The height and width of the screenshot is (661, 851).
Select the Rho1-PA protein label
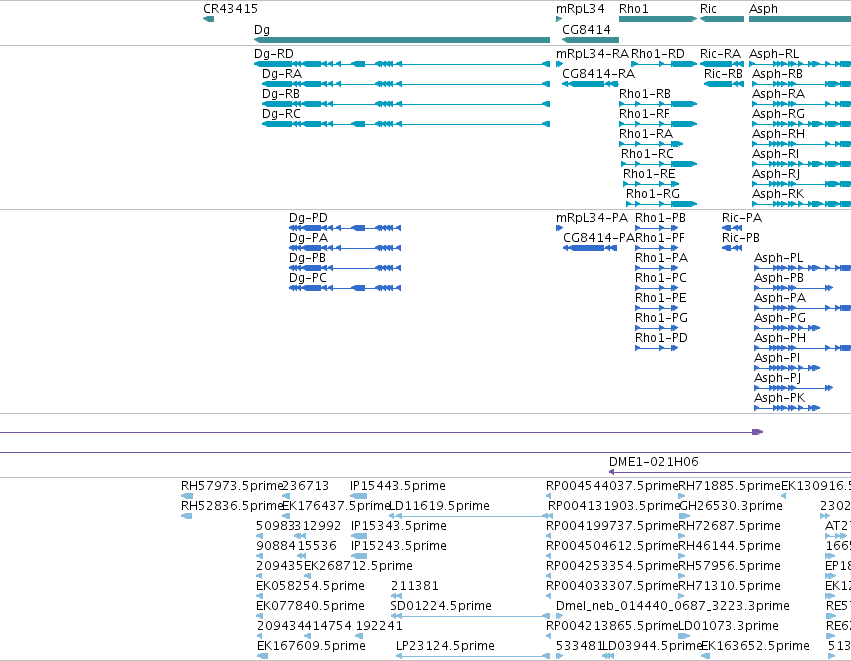click(x=661, y=258)
